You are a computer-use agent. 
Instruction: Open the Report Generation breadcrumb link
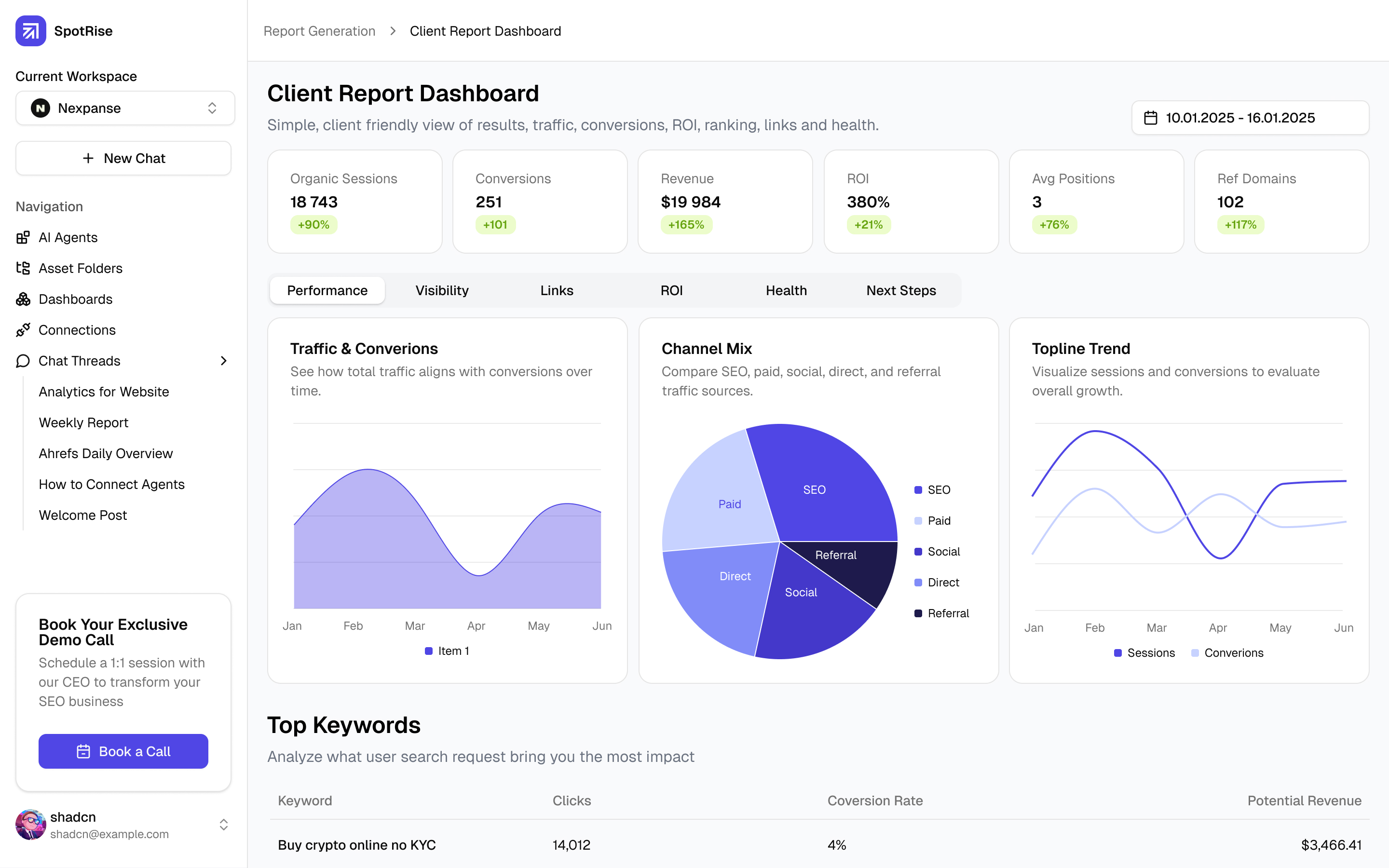tap(319, 31)
